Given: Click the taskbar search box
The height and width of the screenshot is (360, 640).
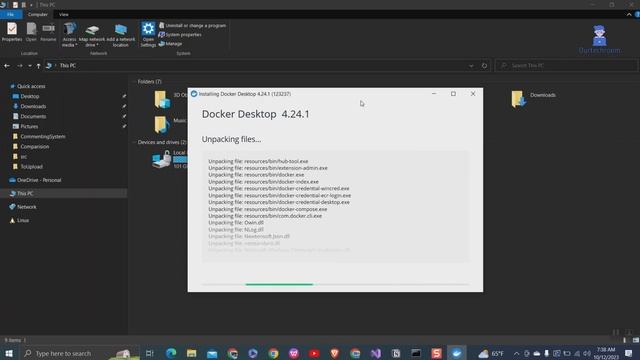Looking at the screenshot, I should coord(79,353).
